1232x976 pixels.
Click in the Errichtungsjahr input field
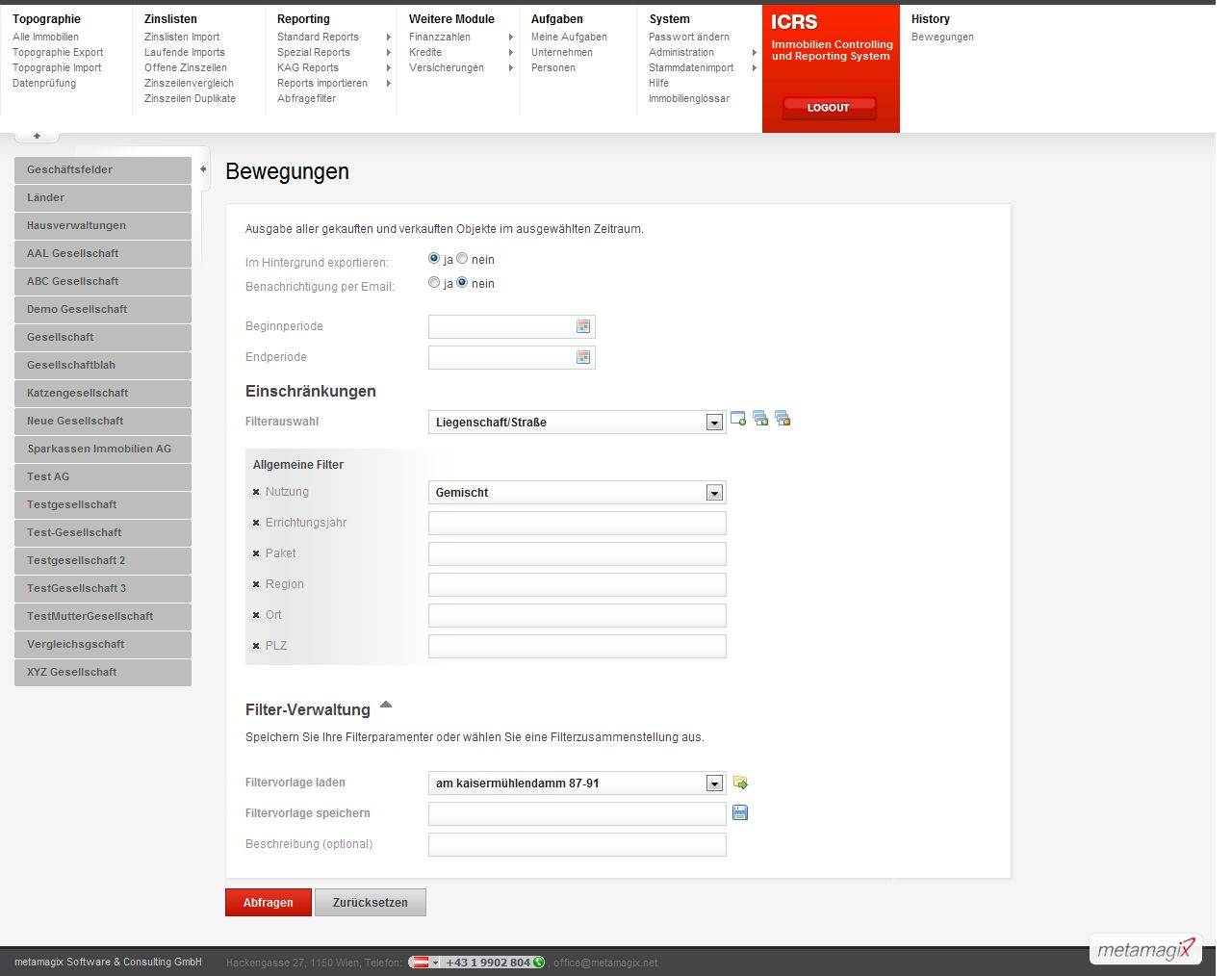click(577, 524)
